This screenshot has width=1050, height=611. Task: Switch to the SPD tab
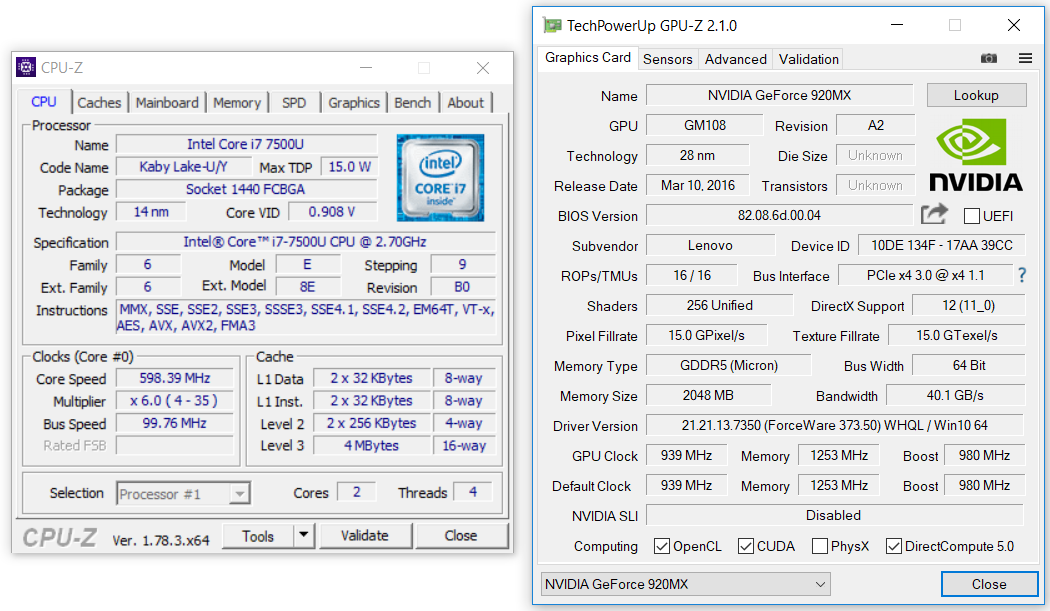pos(294,103)
